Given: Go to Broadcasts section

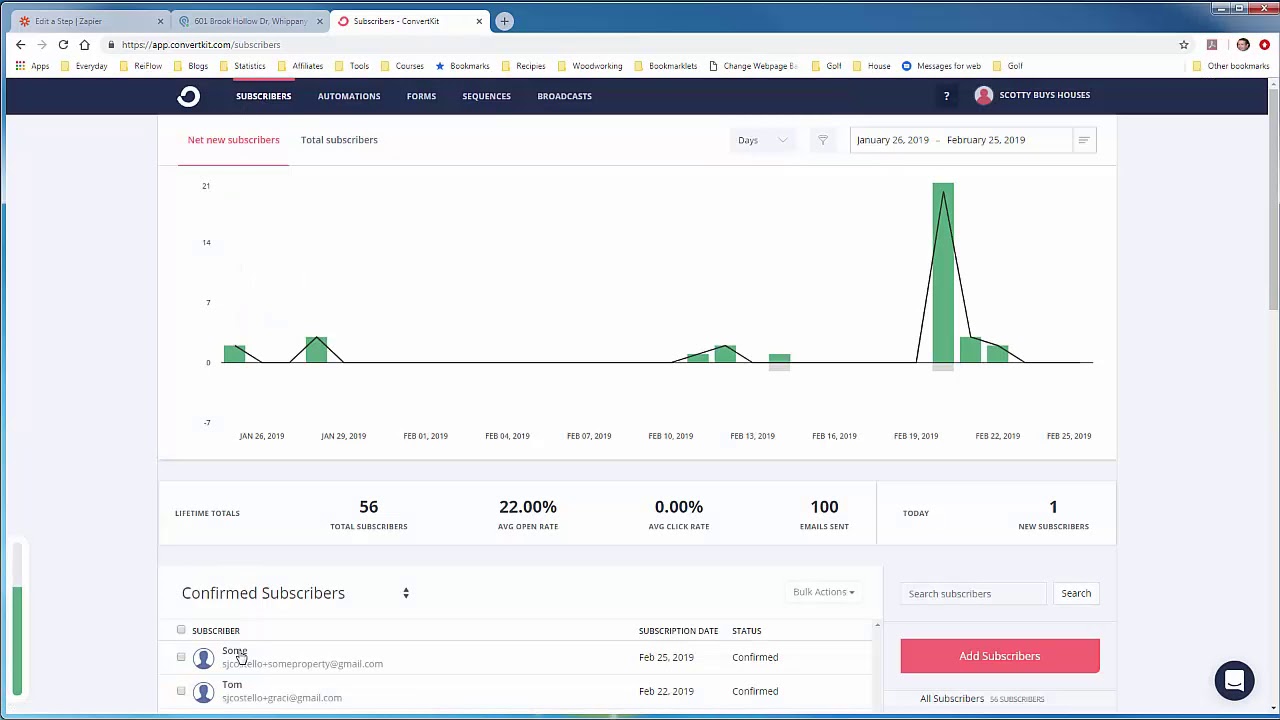Looking at the screenshot, I should pyautogui.click(x=564, y=96).
